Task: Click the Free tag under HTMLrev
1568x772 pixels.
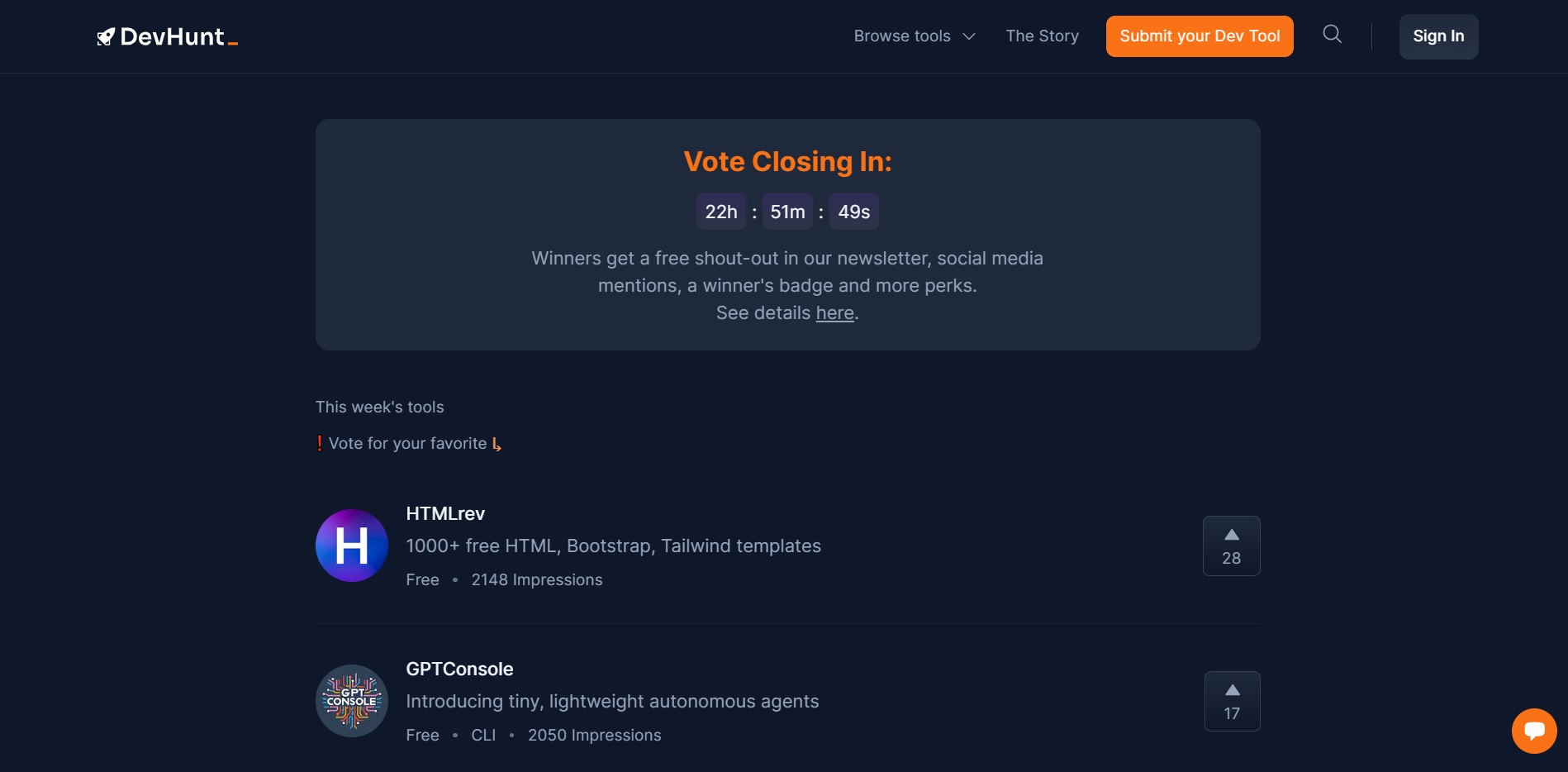Action: tap(422, 579)
